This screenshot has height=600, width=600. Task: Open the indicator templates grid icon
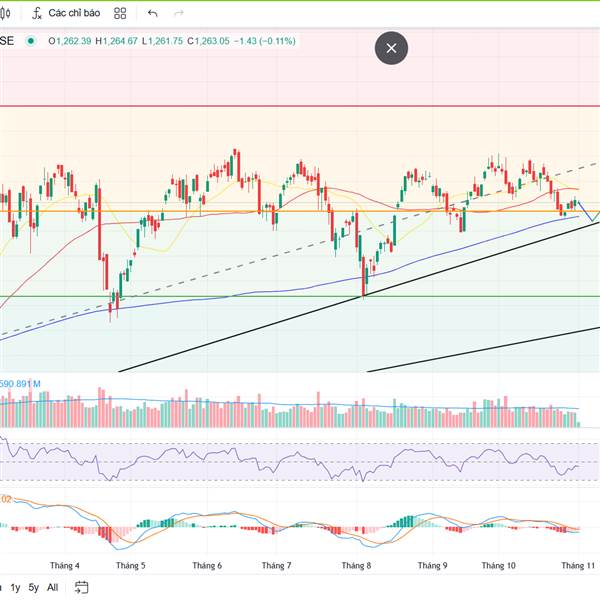[120, 13]
